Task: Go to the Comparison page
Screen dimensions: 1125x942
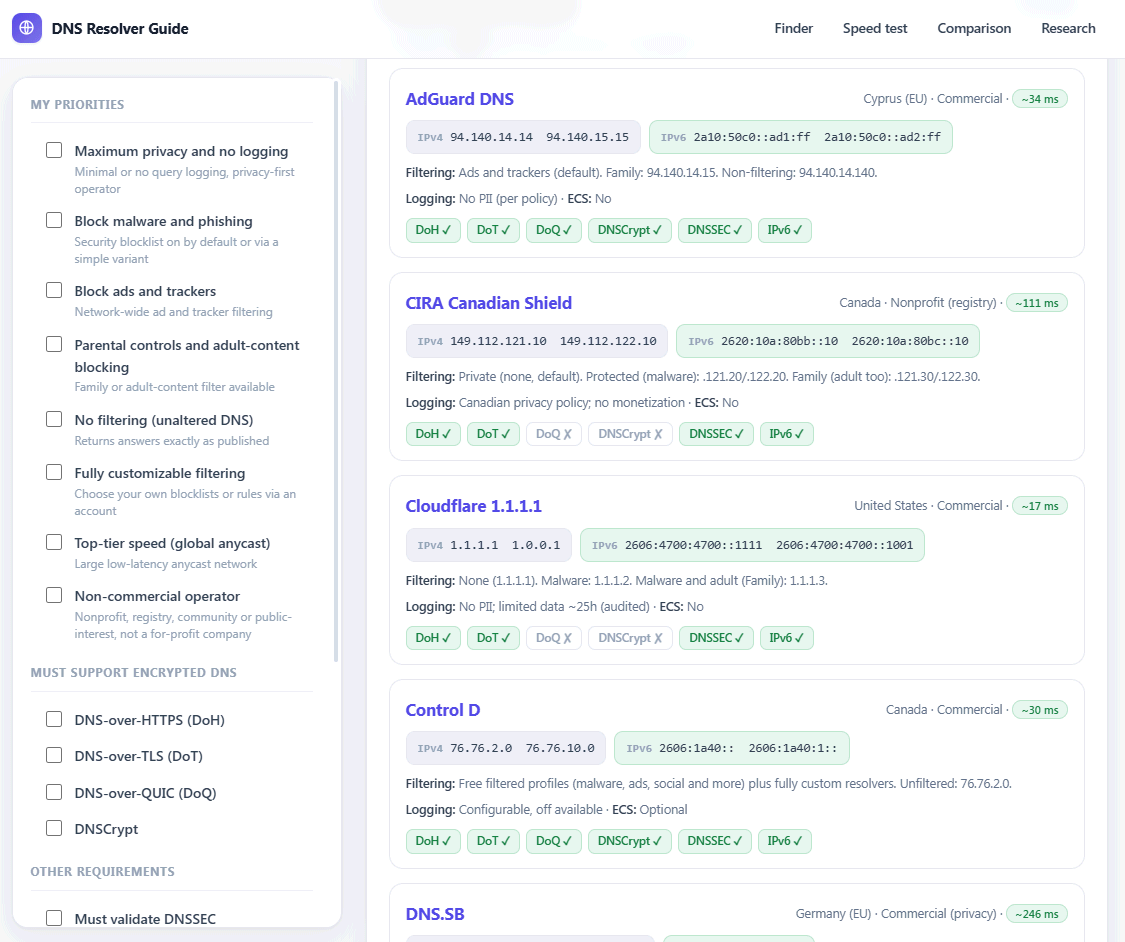Action: point(974,28)
